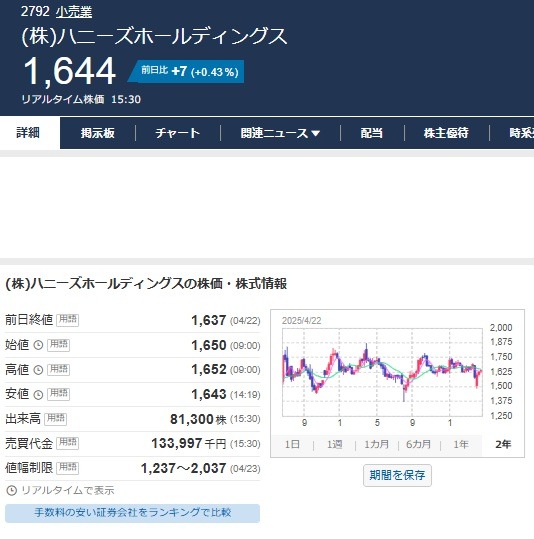Switch to the チャート tab
The height and width of the screenshot is (539, 534).
tap(177, 133)
